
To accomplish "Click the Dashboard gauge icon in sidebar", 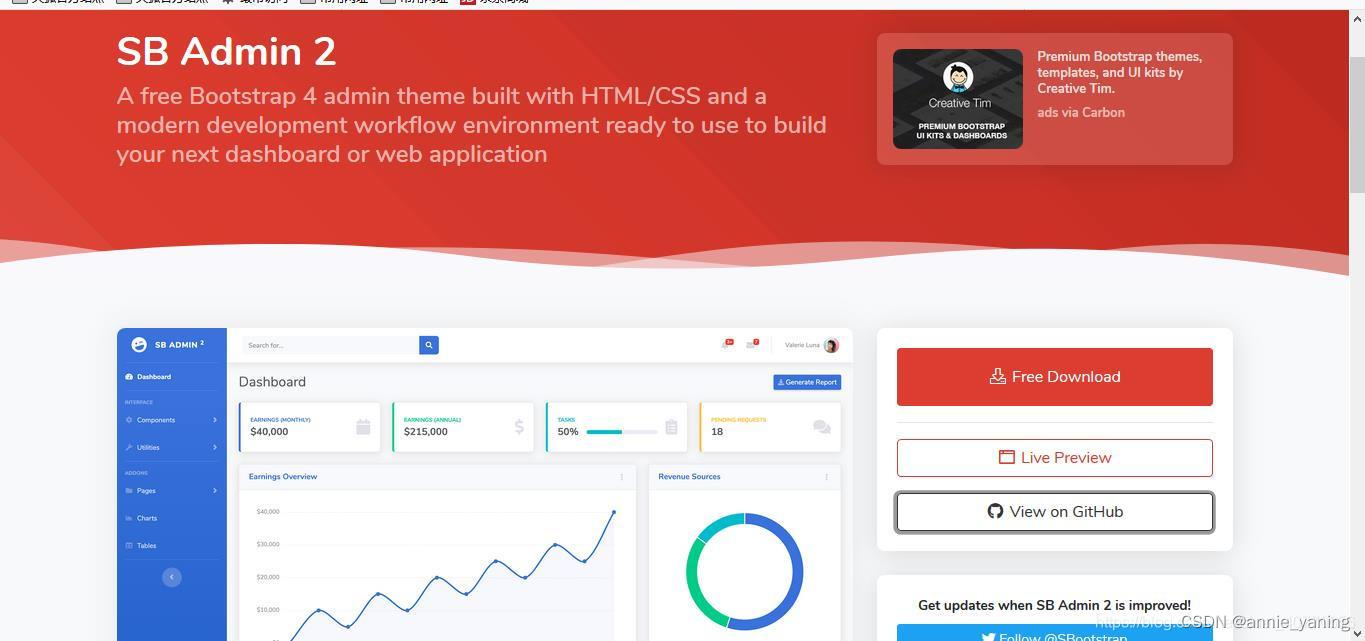I will click(x=129, y=377).
